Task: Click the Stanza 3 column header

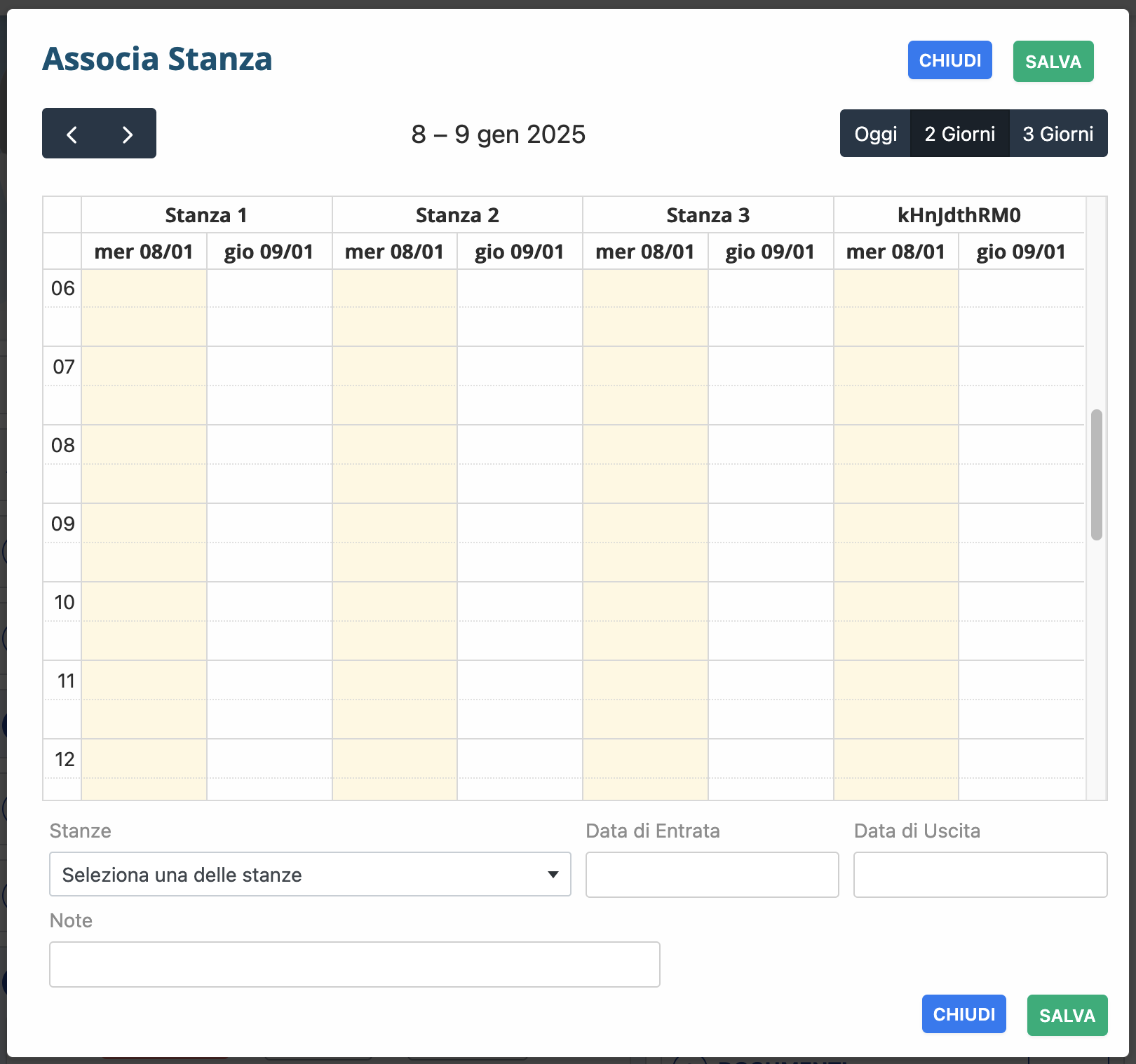Action: (708, 215)
